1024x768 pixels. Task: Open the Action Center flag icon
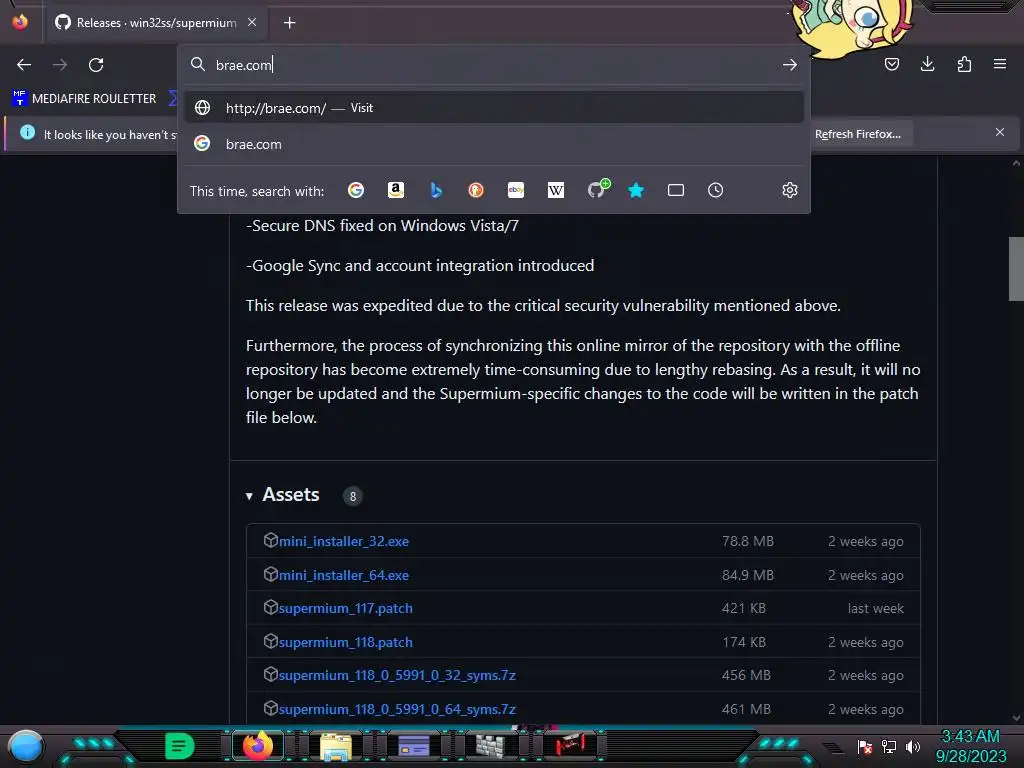(x=865, y=746)
